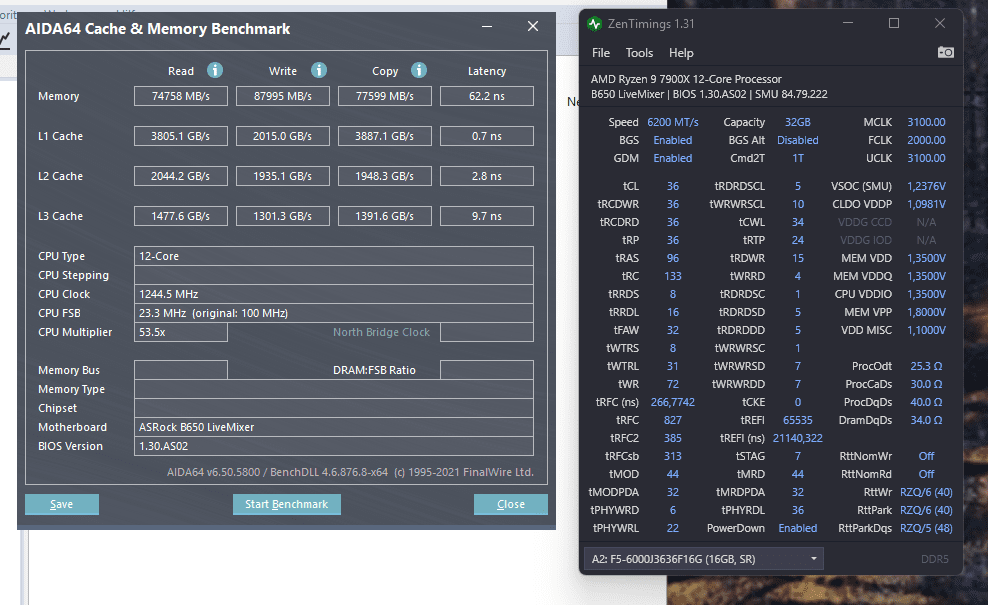Click the empty Memory Type field

pyautogui.click(x=334, y=389)
